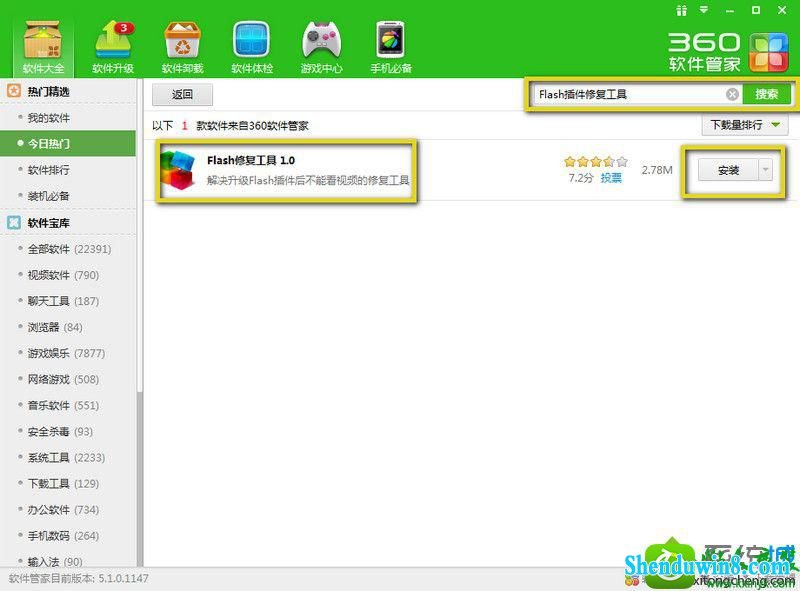Click the star rating of Flash修复工具

pos(595,162)
